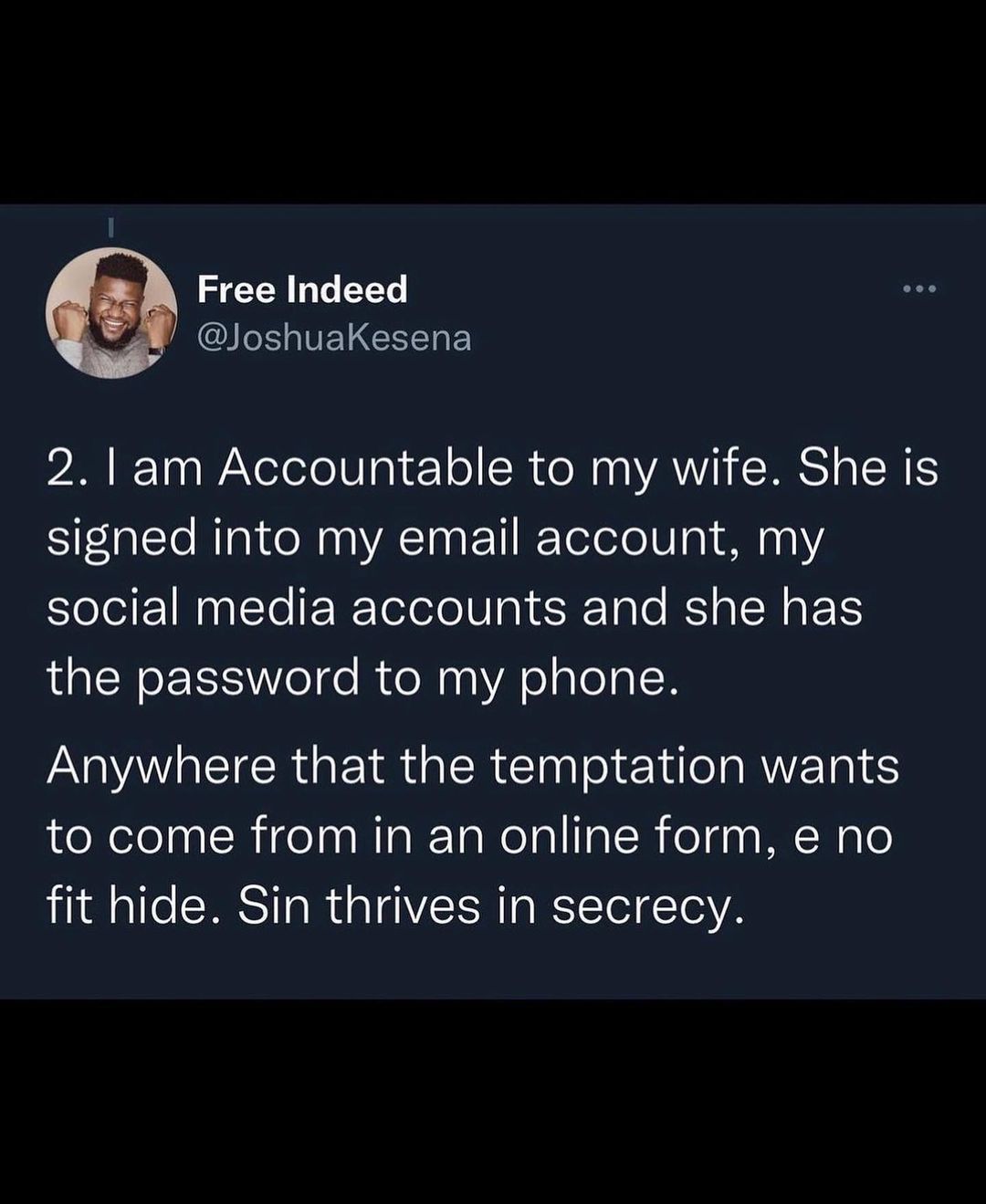Click the word "Accountable" in the tweet
The image size is (986, 1204).
364,468
